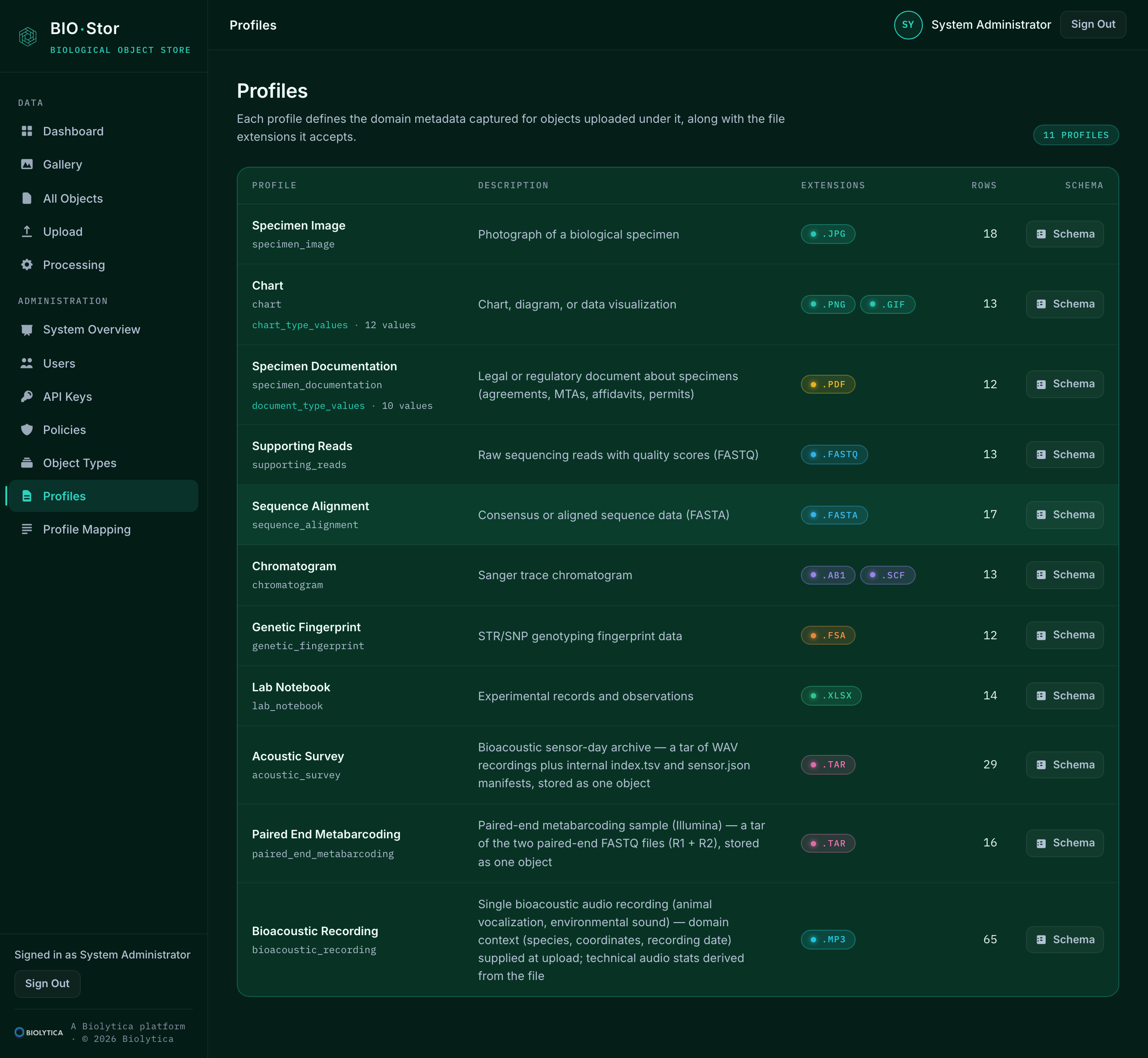Click the Profiles file icon in sidebar
Image resolution: width=1148 pixels, height=1058 pixels.
coord(27,496)
